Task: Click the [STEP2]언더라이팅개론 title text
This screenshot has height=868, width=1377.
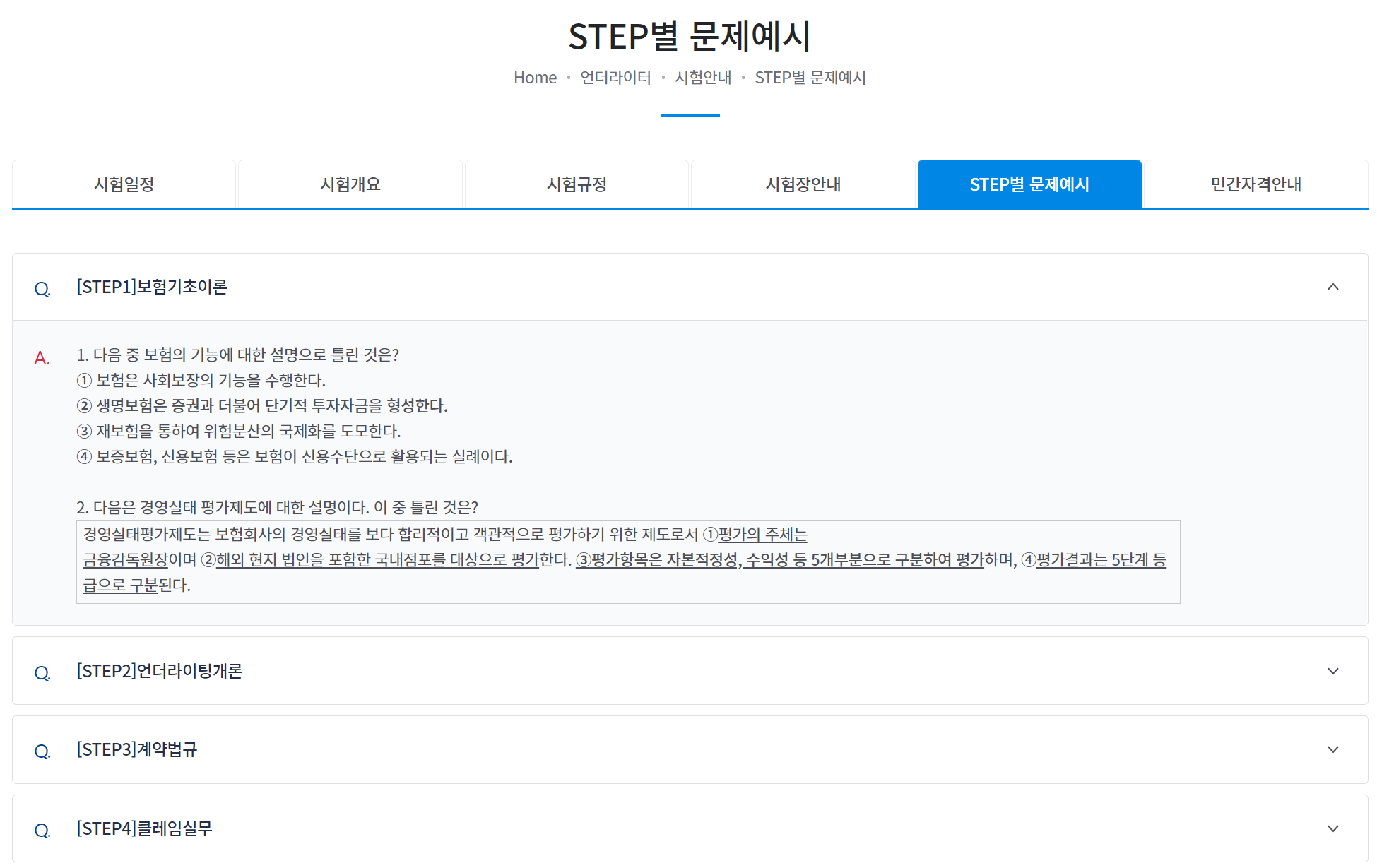Action: click(x=160, y=671)
